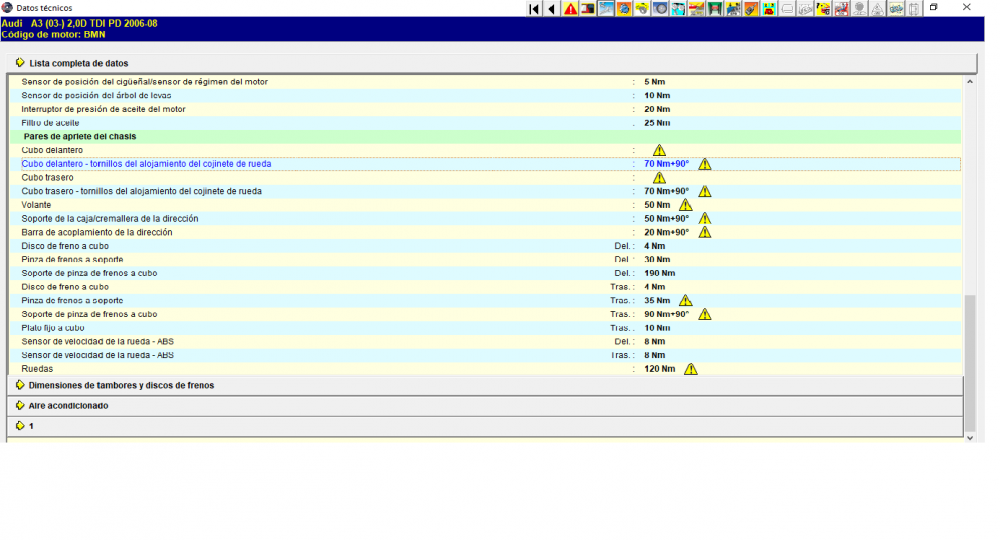Go back with the left triangle arrow
Image resolution: width=1000 pixels, height=540 pixels.
(552, 8)
